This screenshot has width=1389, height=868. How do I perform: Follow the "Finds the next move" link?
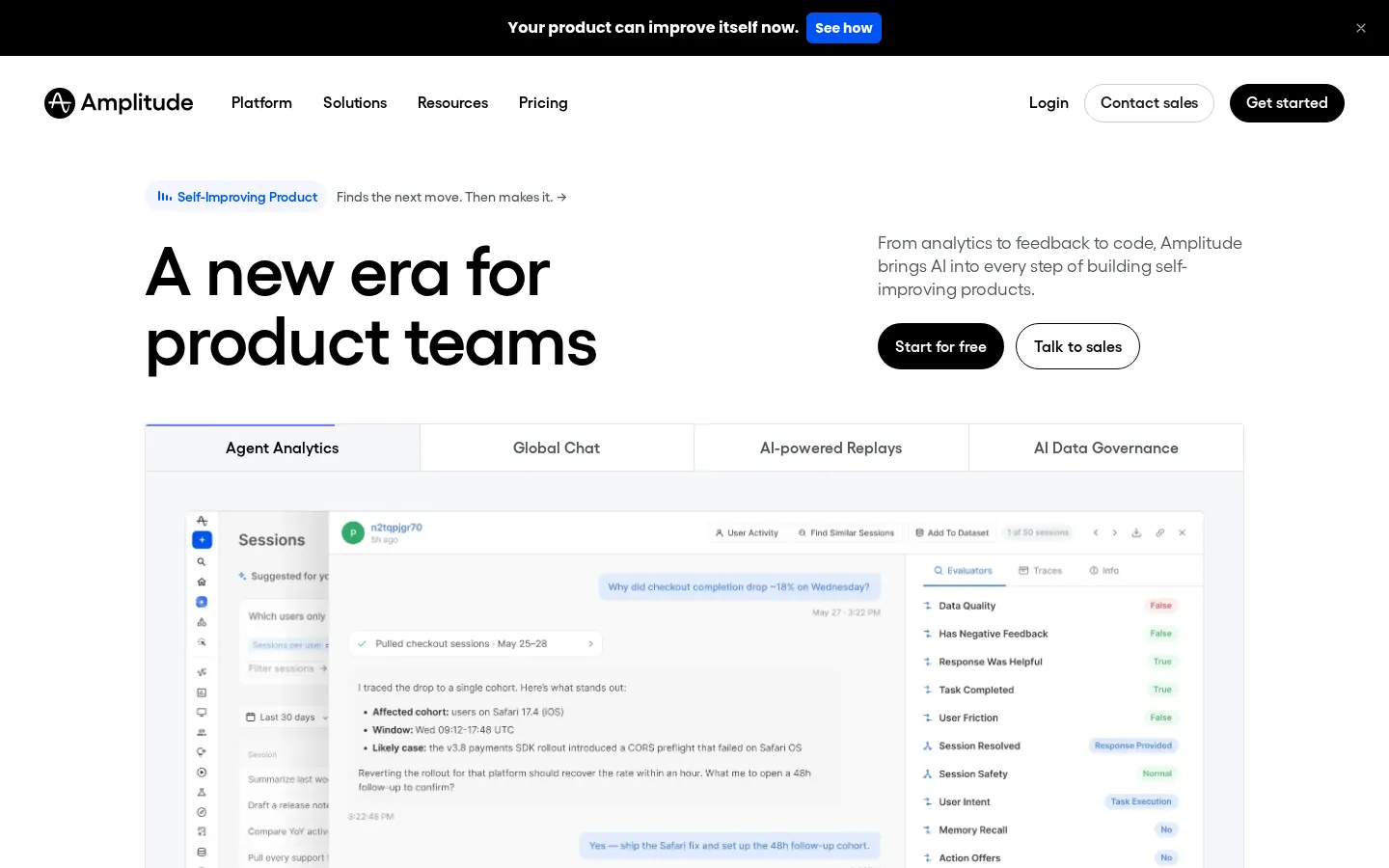click(451, 197)
